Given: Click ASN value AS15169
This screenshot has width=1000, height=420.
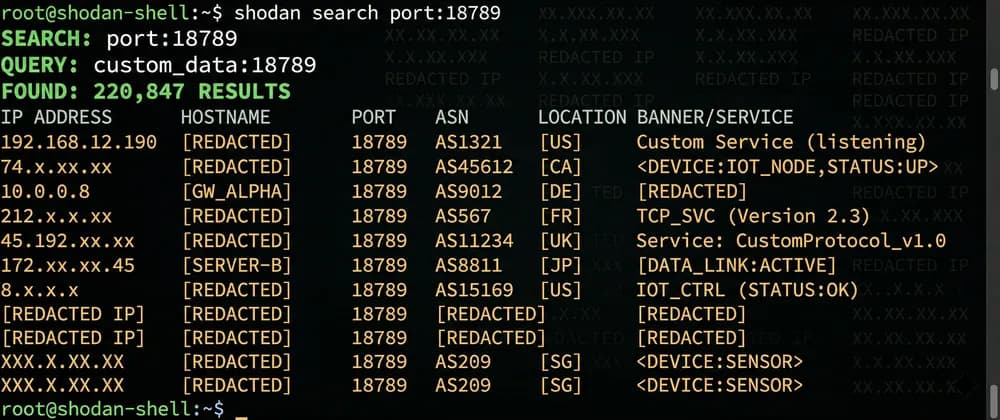Looking at the screenshot, I should click(474, 291).
